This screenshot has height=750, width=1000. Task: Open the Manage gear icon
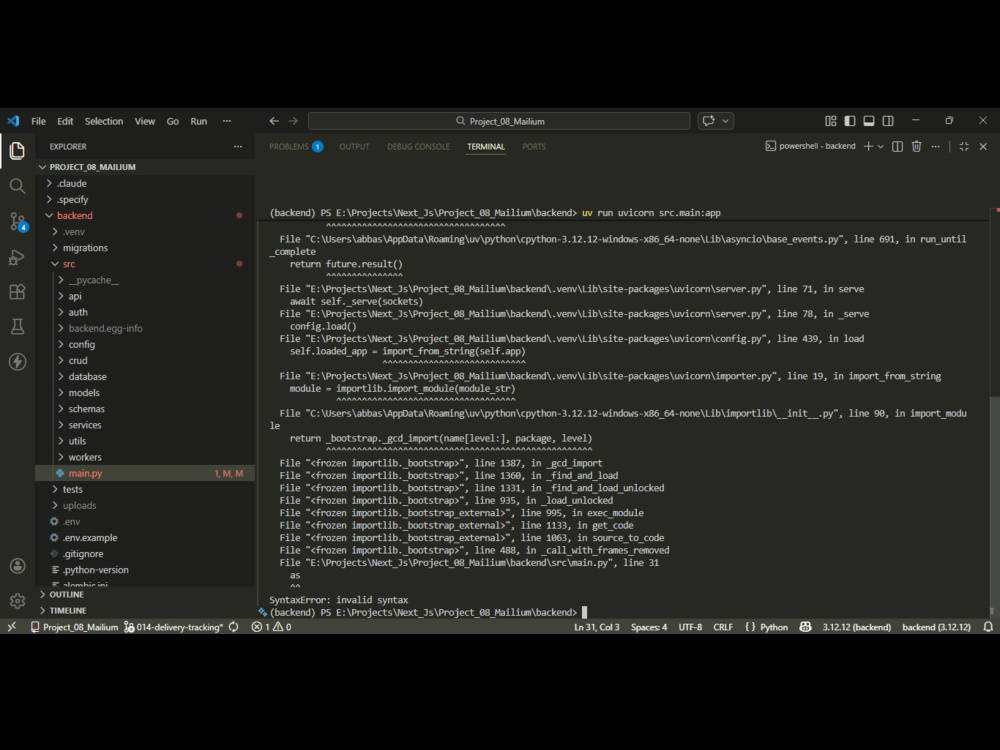[x=17, y=600]
